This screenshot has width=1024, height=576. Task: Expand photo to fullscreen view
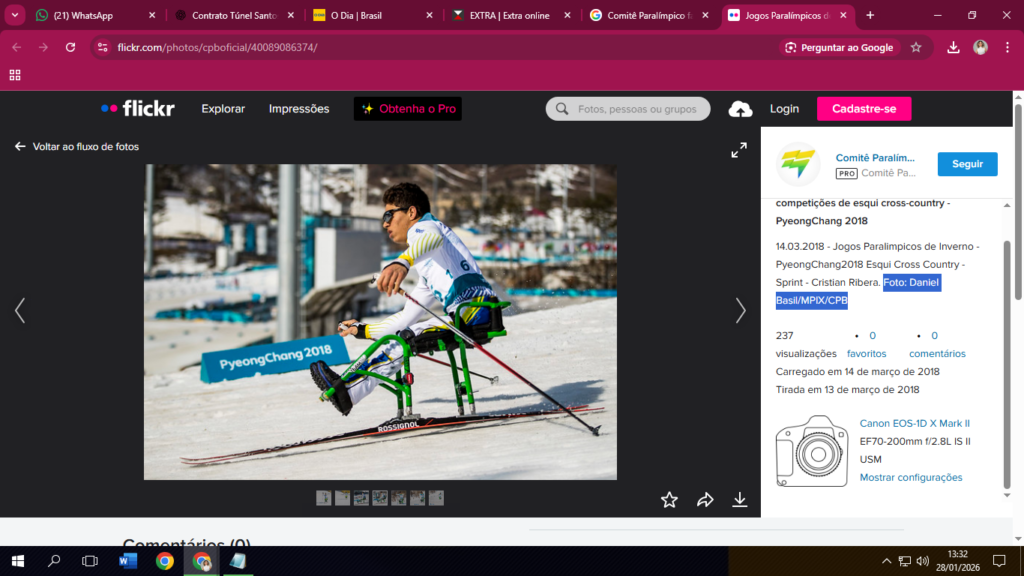(x=739, y=150)
